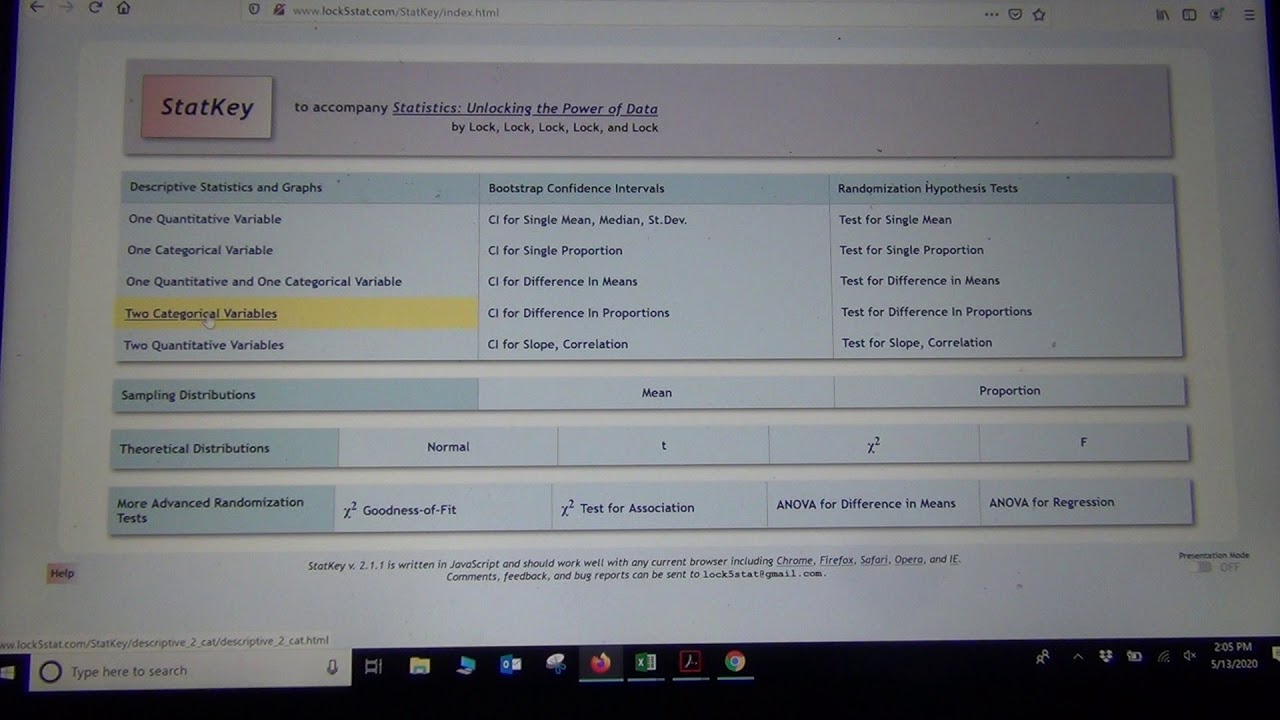
Task: Toggle the browser sidebar icon
Action: click(1189, 15)
